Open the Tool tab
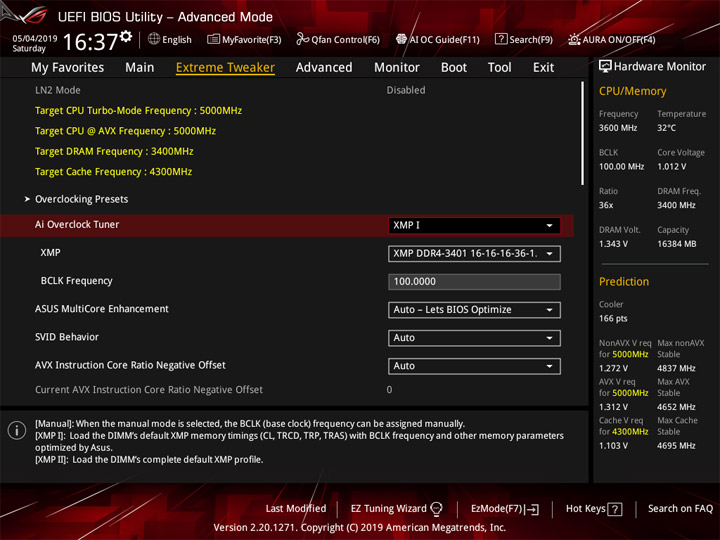Viewport: 720px width, 540px height. coord(500,68)
